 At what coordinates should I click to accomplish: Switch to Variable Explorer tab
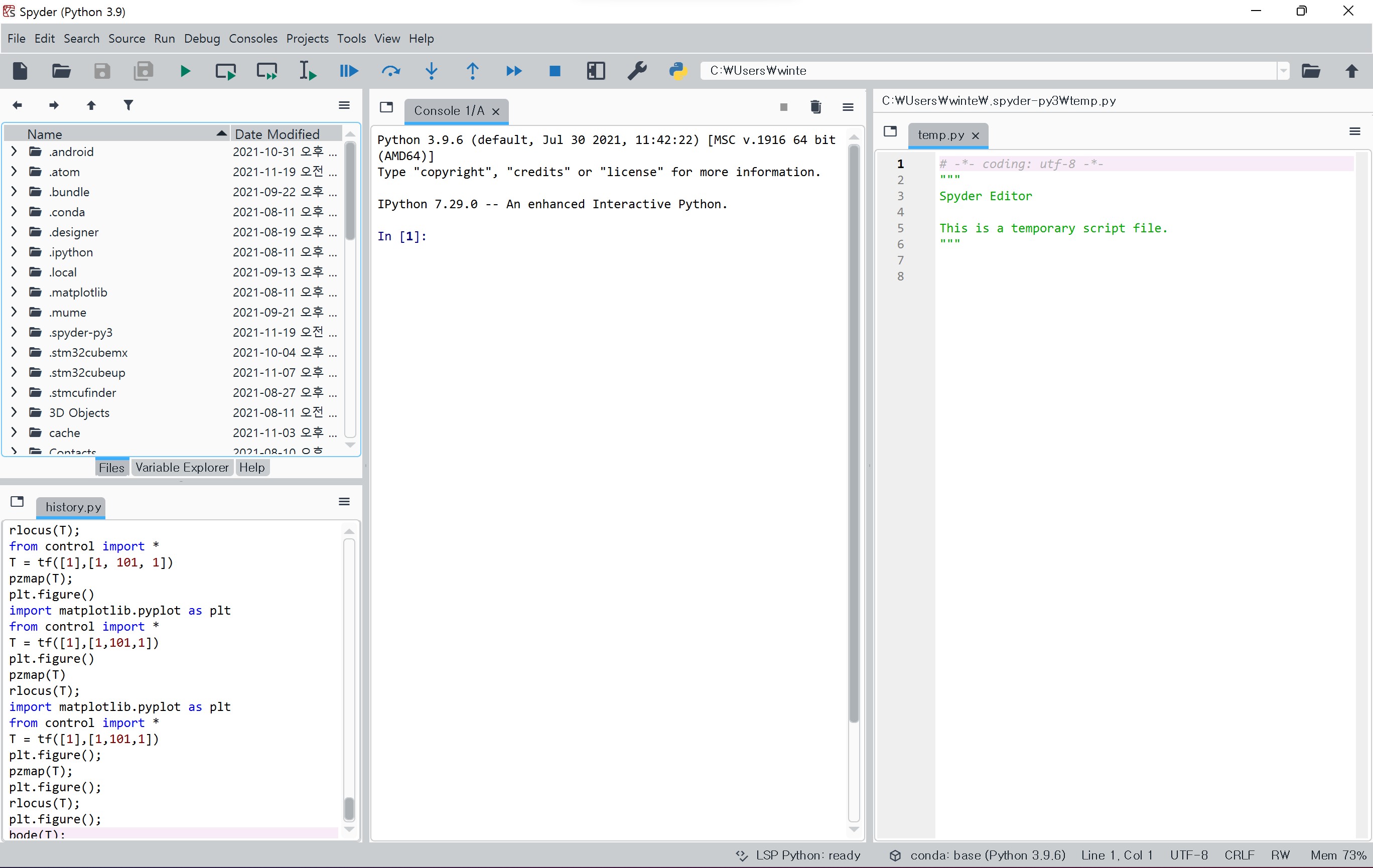pos(182,467)
